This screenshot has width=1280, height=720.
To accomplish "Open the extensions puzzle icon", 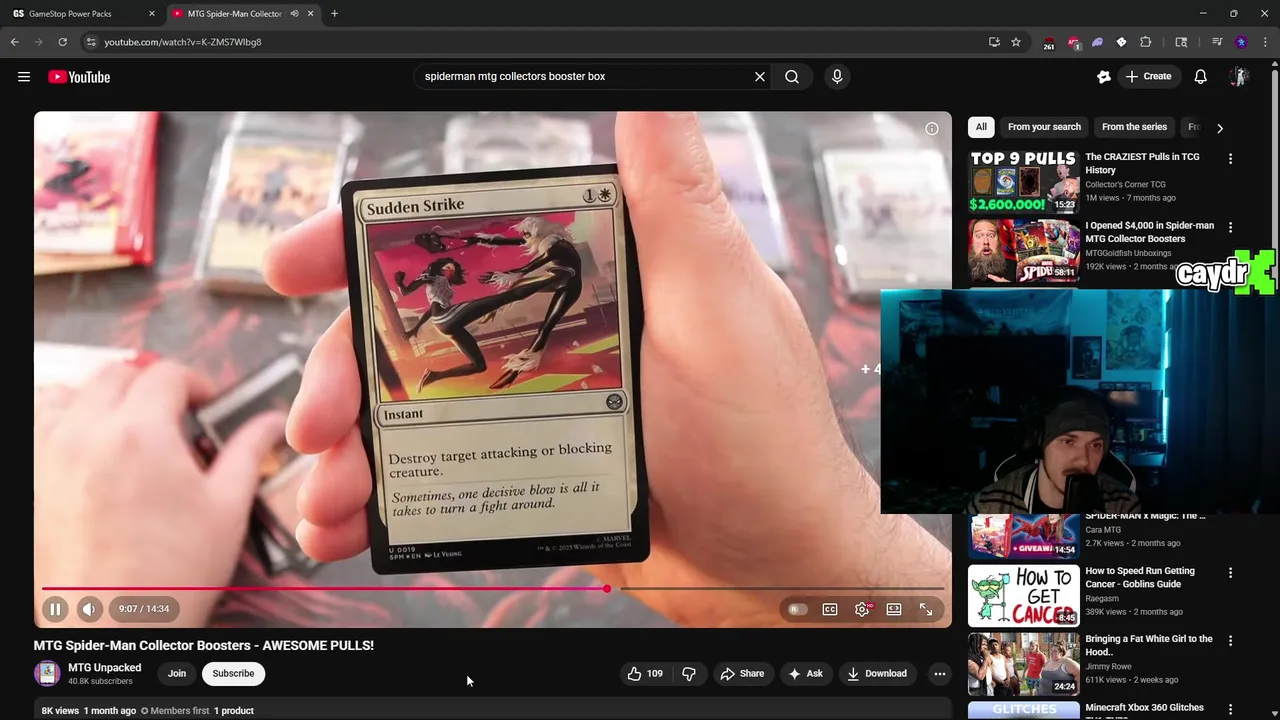I will (1146, 42).
